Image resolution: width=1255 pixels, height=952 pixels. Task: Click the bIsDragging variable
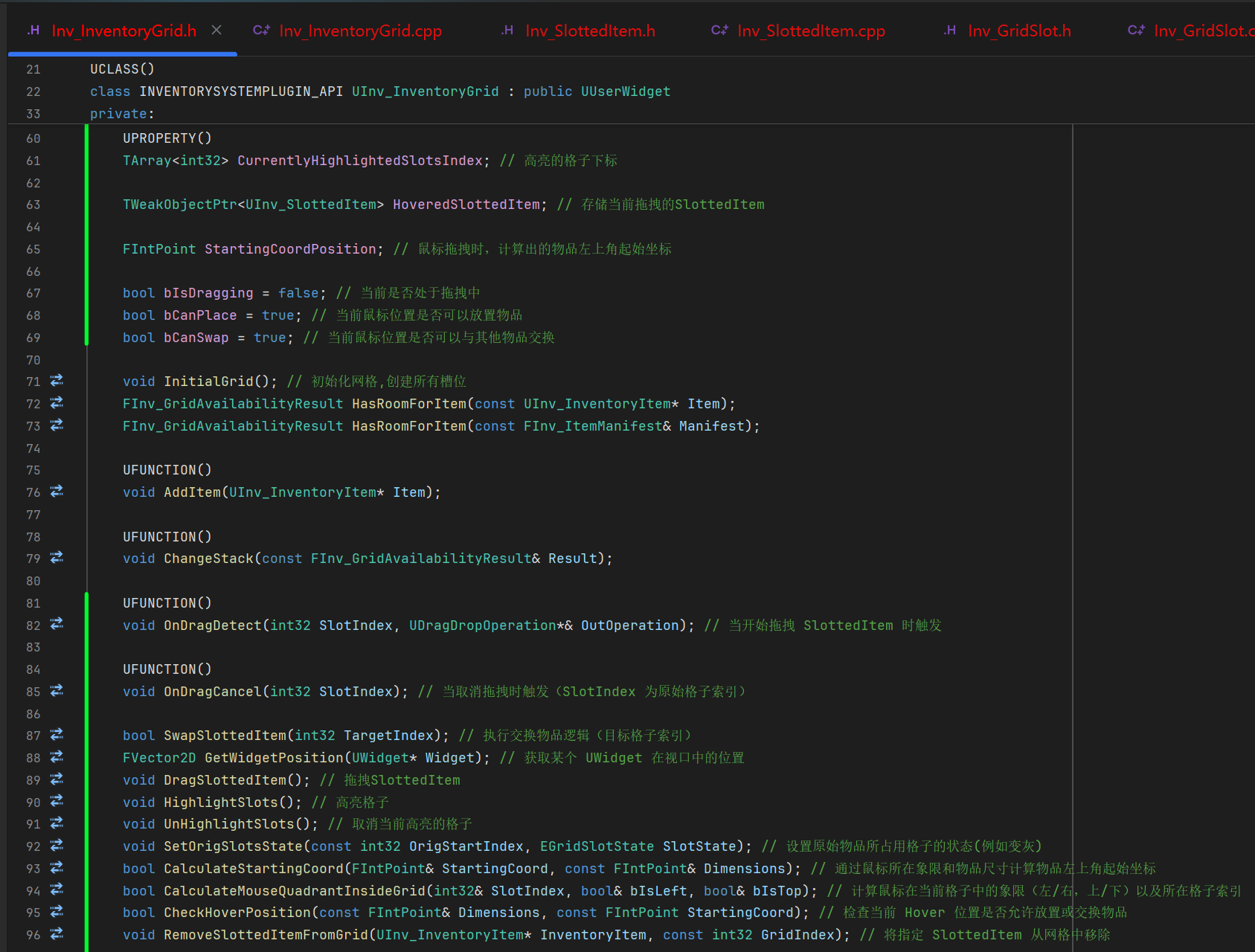tap(208, 293)
